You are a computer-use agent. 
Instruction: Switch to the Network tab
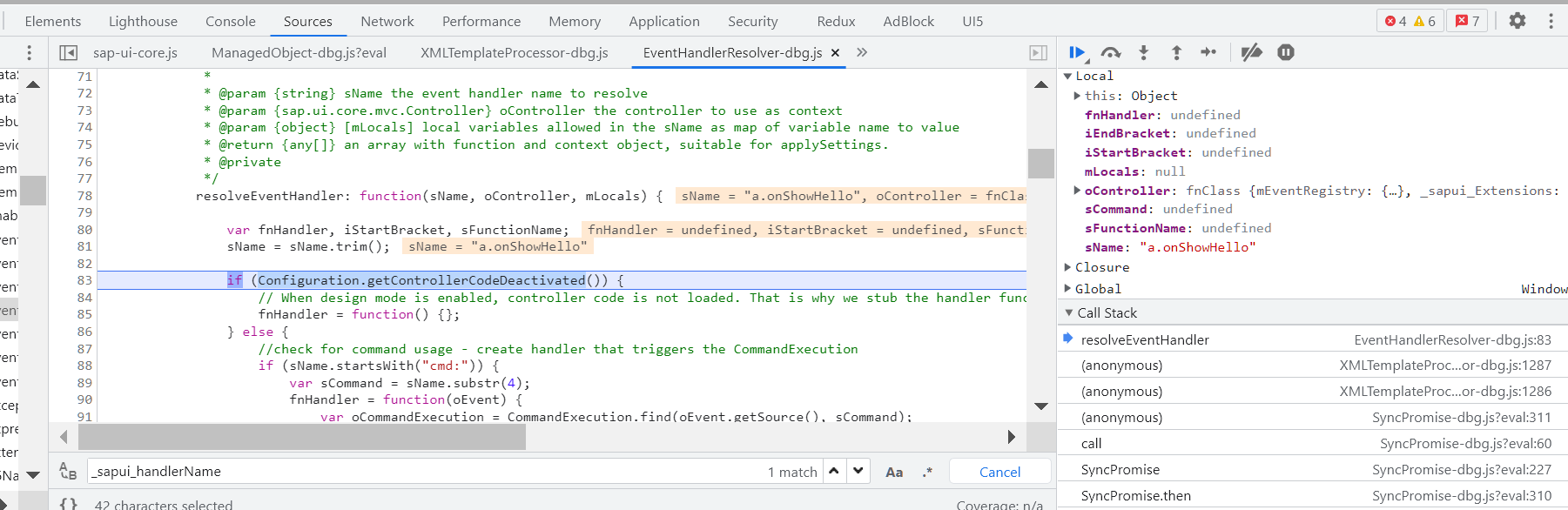pyautogui.click(x=387, y=21)
